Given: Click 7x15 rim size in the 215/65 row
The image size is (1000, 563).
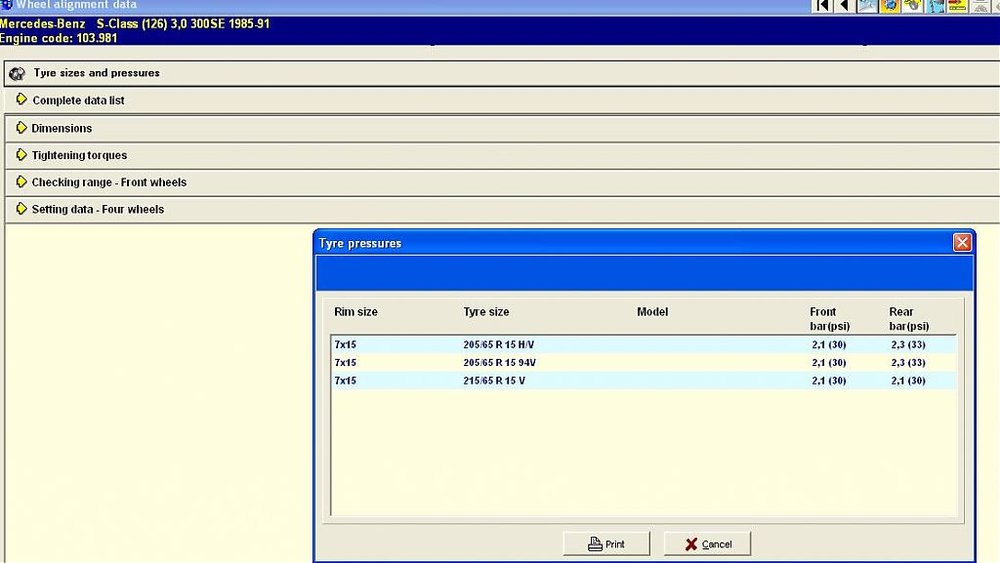Looking at the screenshot, I should click(345, 381).
